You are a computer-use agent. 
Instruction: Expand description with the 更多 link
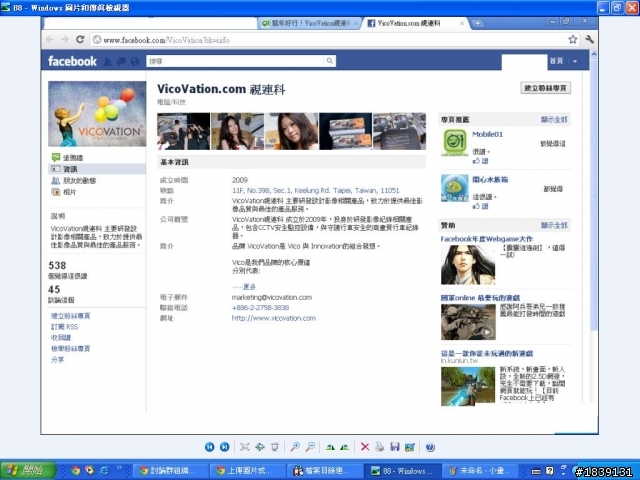(x=250, y=287)
